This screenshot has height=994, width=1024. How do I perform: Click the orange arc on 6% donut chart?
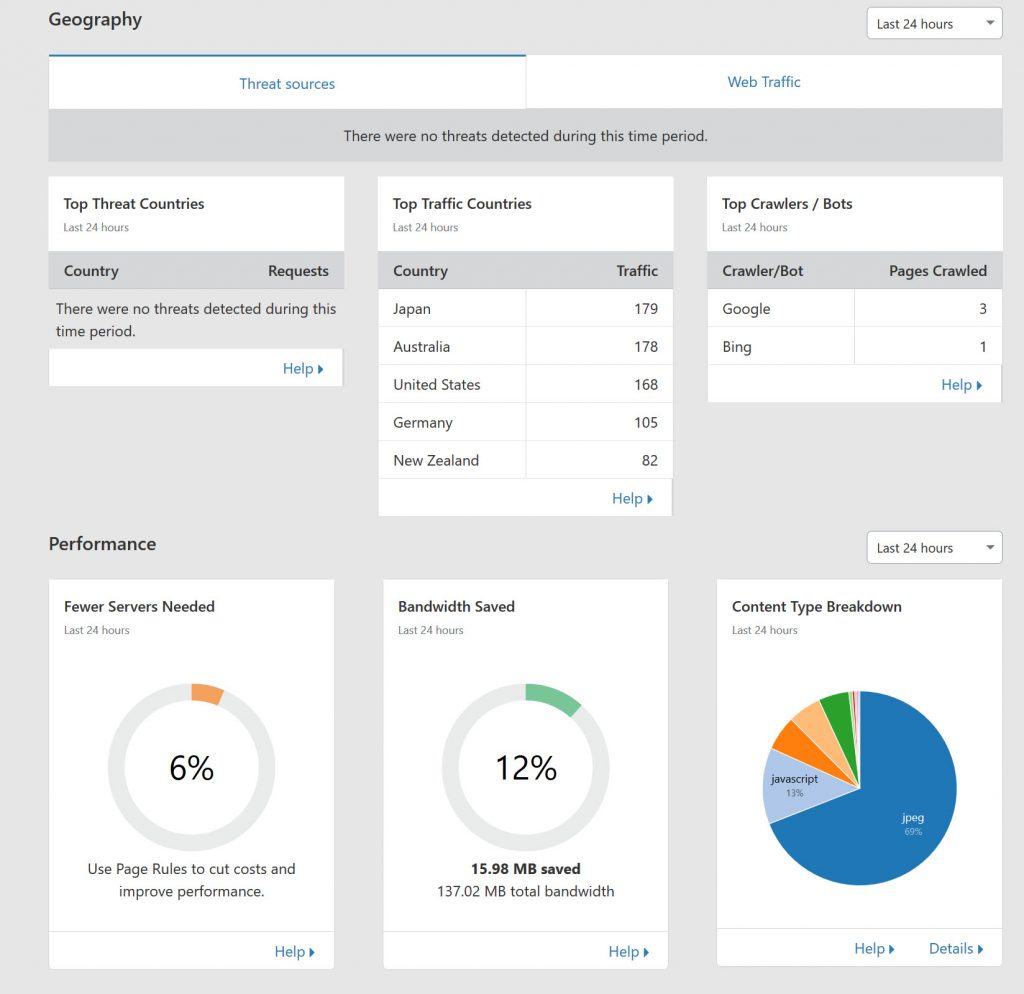207,694
